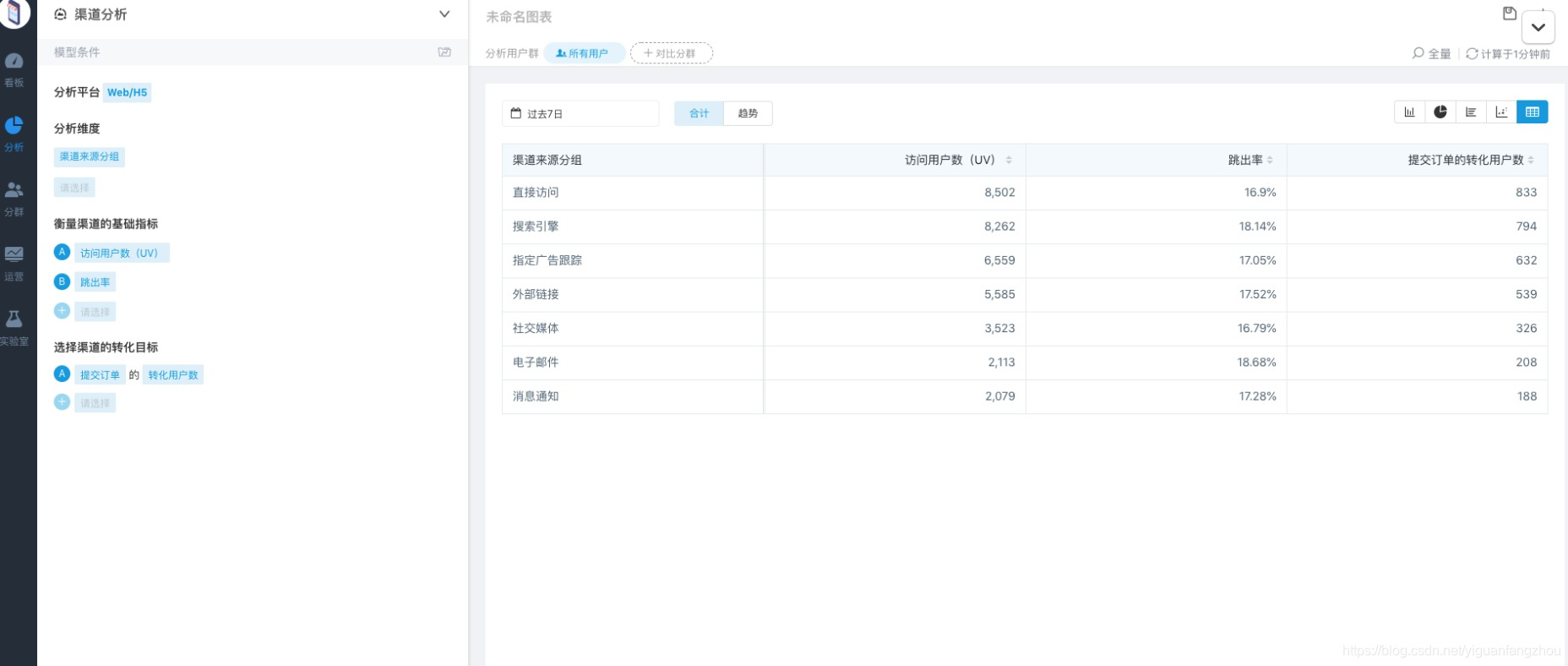
Task: Switch to pie chart view
Action: pyautogui.click(x=1440, y=112)
